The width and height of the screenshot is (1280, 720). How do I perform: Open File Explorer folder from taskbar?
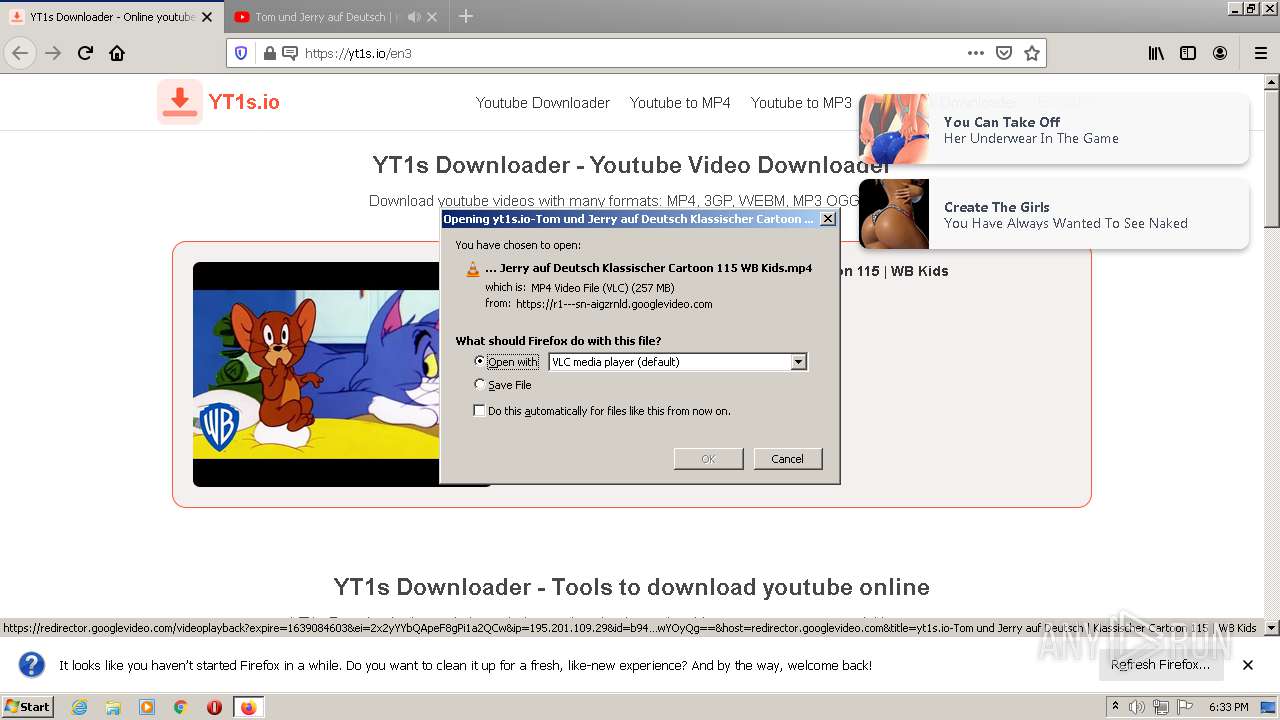click(x=113, y=707)
